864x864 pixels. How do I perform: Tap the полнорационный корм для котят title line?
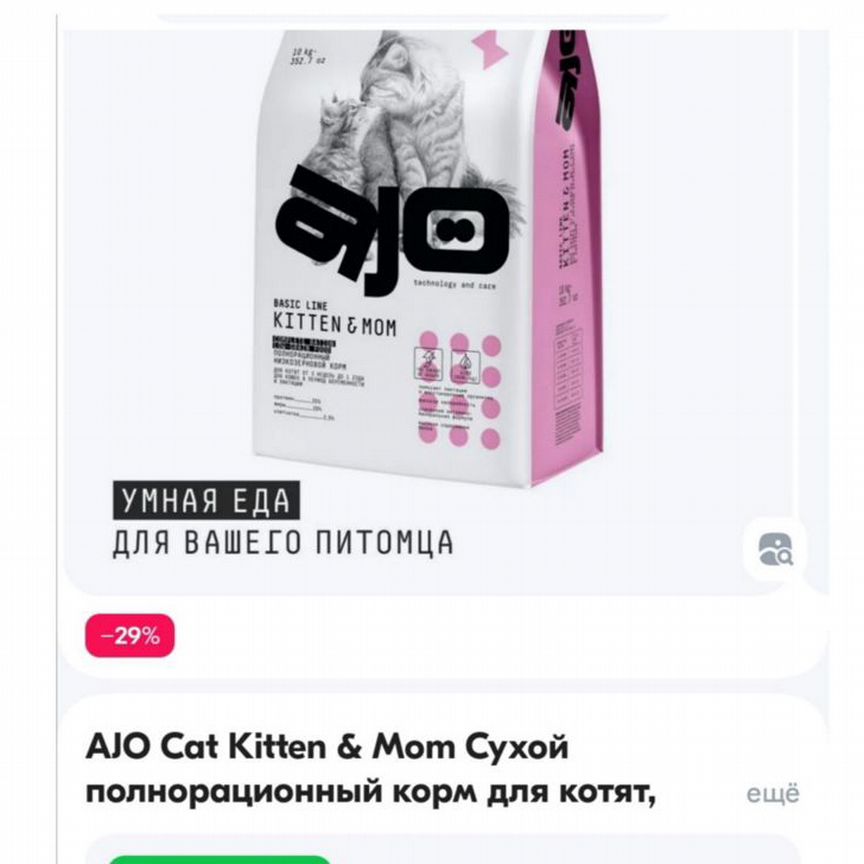371,793
